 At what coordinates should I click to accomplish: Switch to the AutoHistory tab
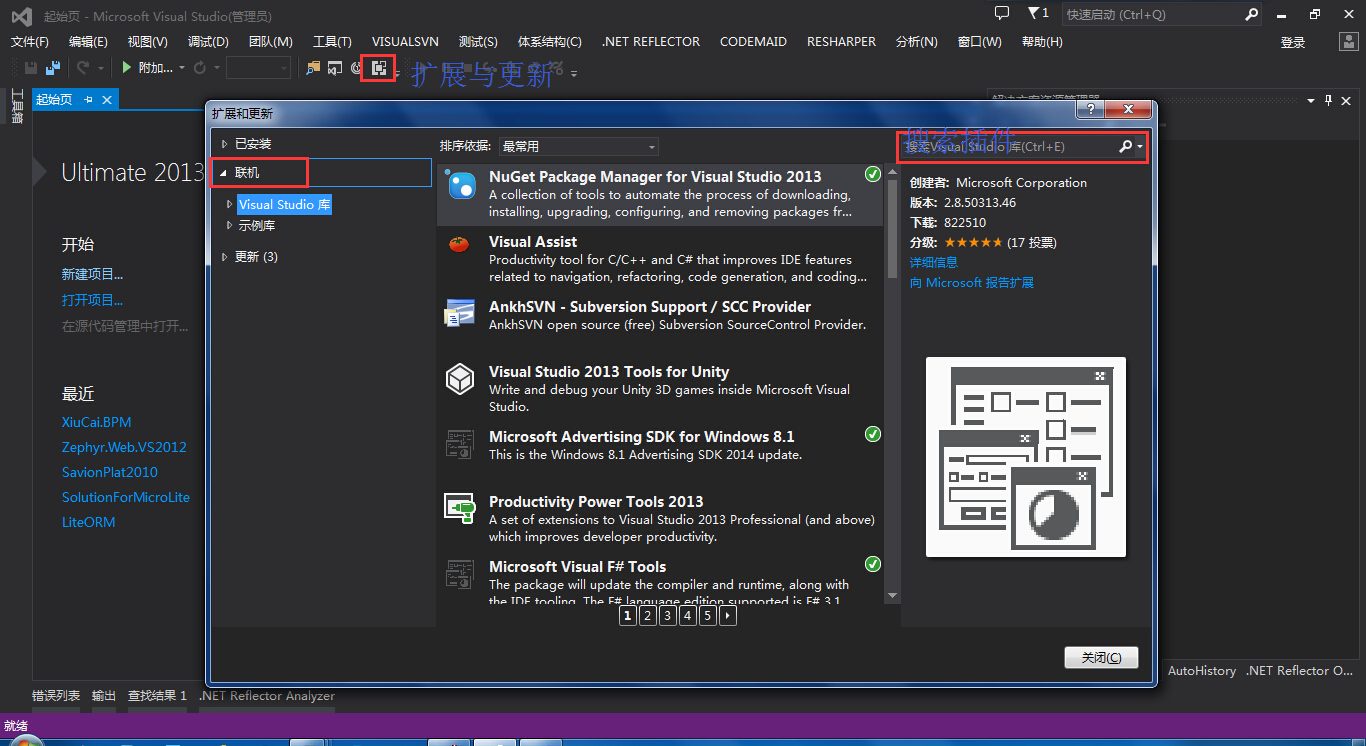tap(1202, 671)
